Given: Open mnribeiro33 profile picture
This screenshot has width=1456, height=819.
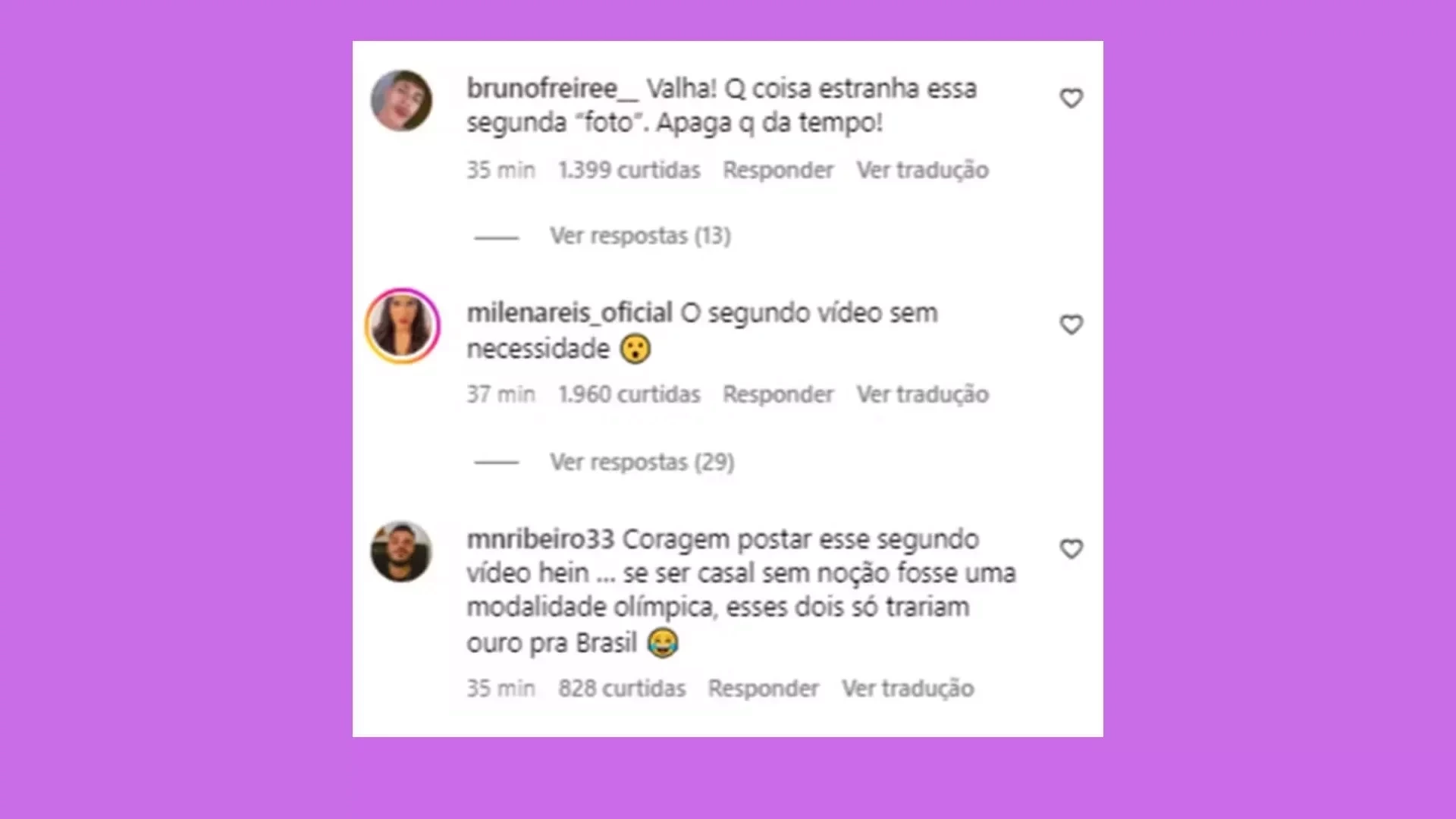Looking at the screenshot, I should (x=401, y=551).
